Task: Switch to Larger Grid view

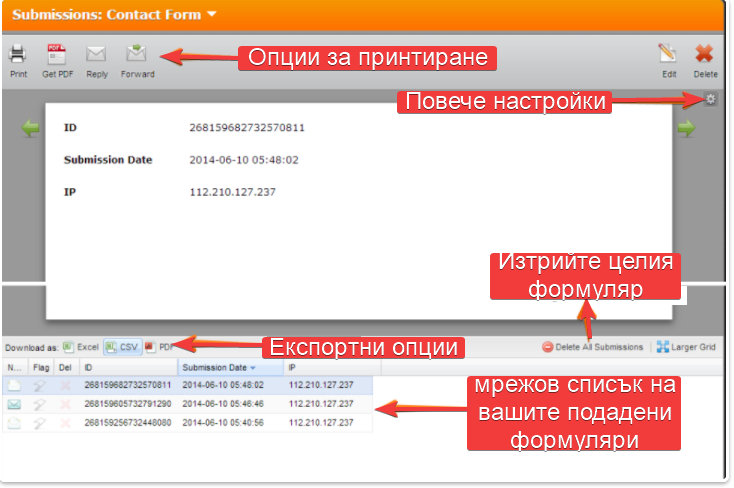Action: (x=686, y=347)
